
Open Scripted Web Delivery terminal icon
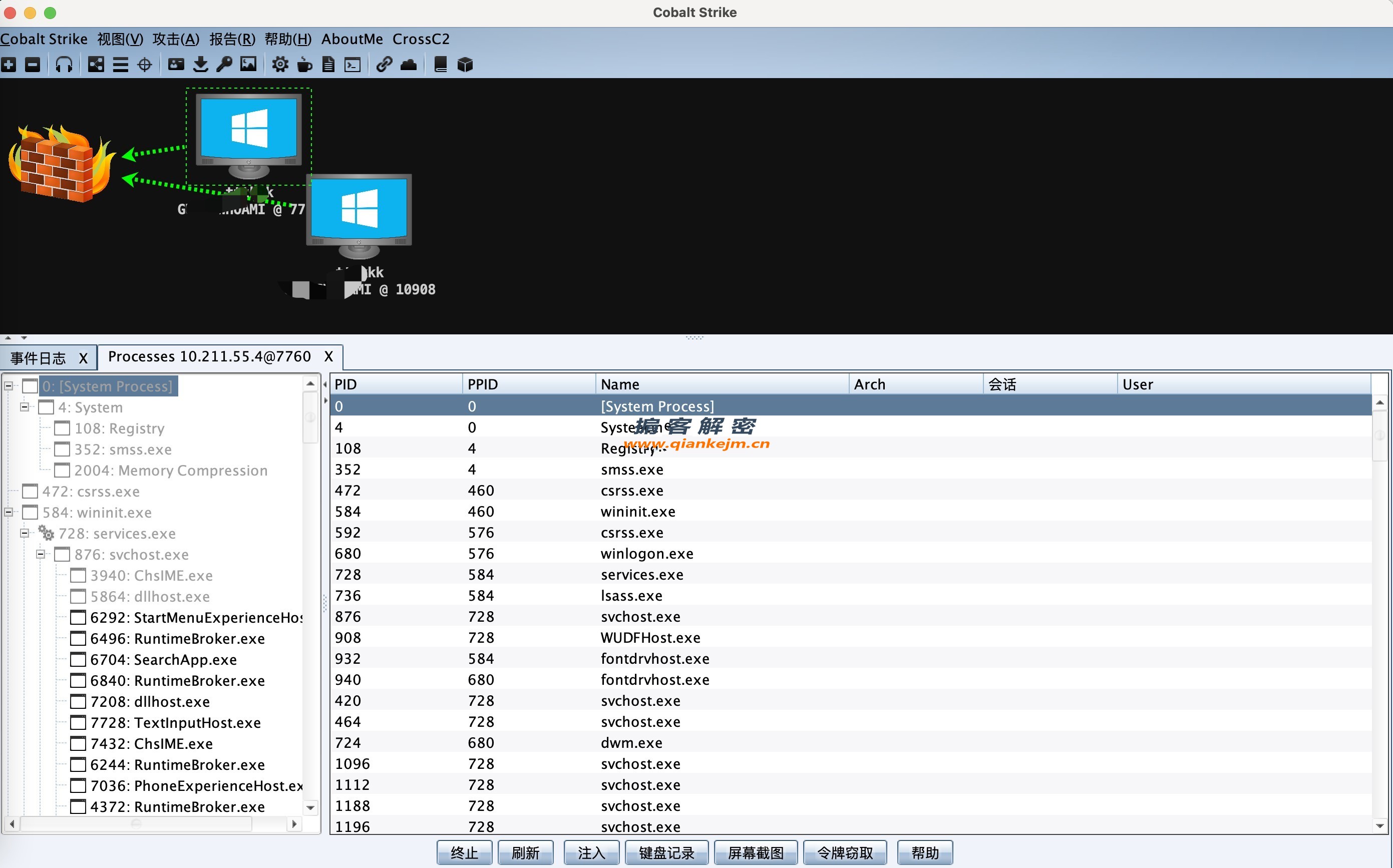coord(353,64)
